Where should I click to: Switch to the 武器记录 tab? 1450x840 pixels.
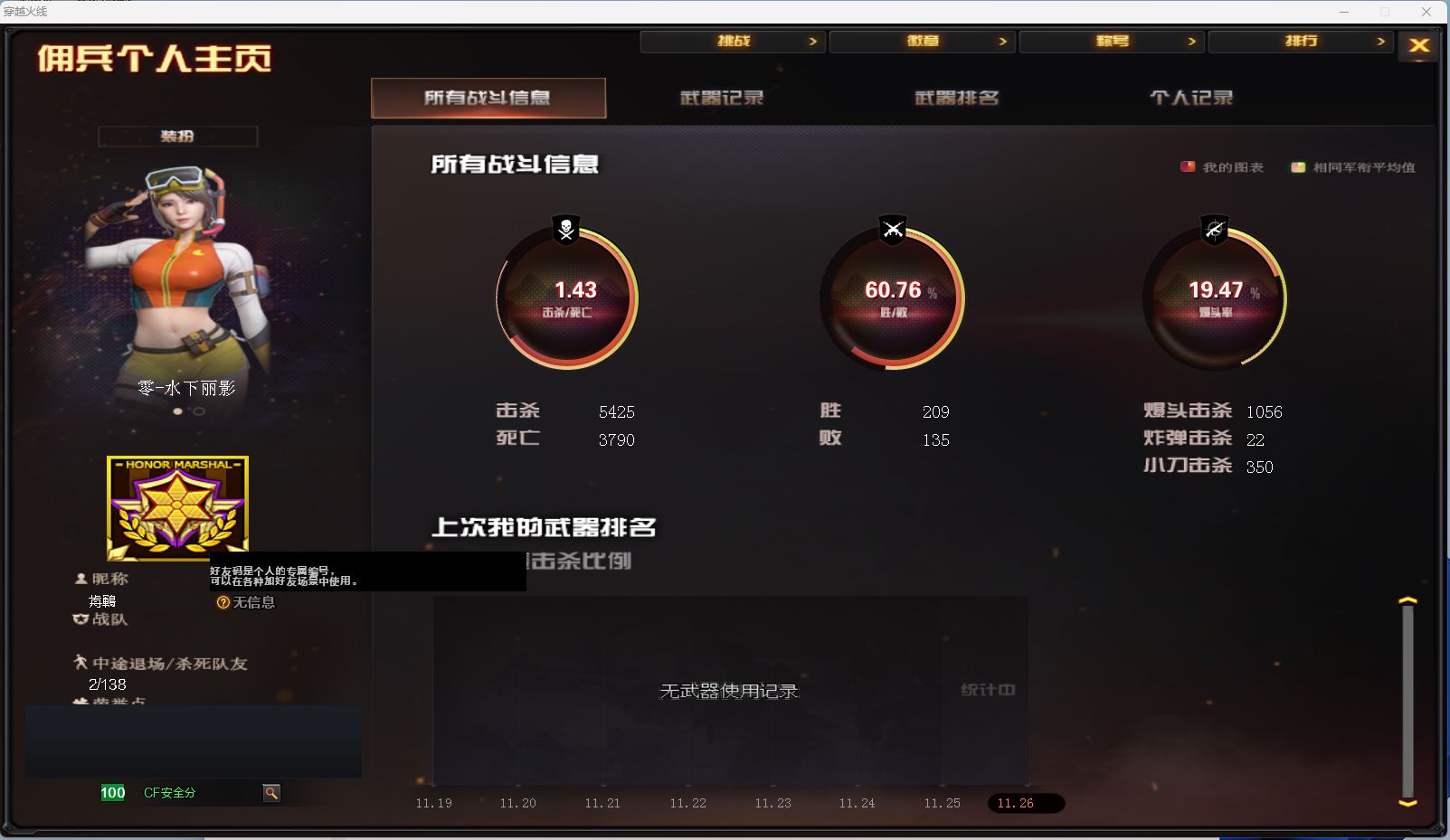722,98
